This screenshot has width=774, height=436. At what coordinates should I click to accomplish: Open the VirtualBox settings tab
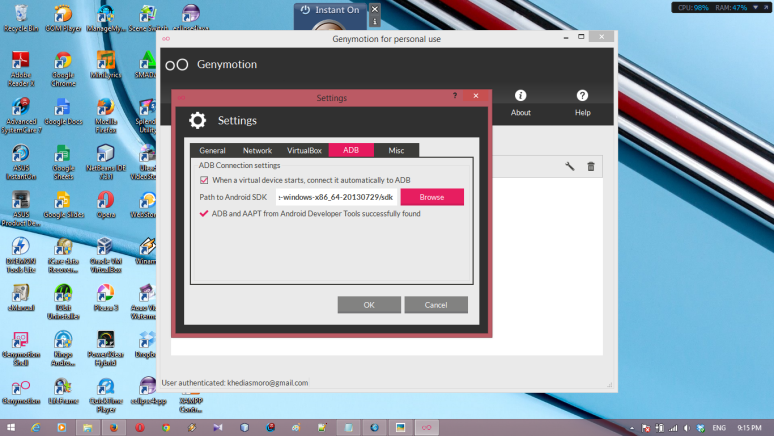pos(304,151)
